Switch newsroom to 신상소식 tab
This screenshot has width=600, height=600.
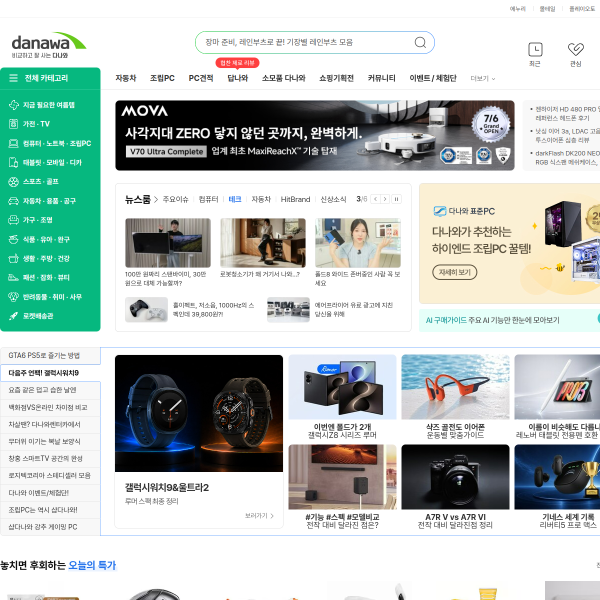point(333,199)
